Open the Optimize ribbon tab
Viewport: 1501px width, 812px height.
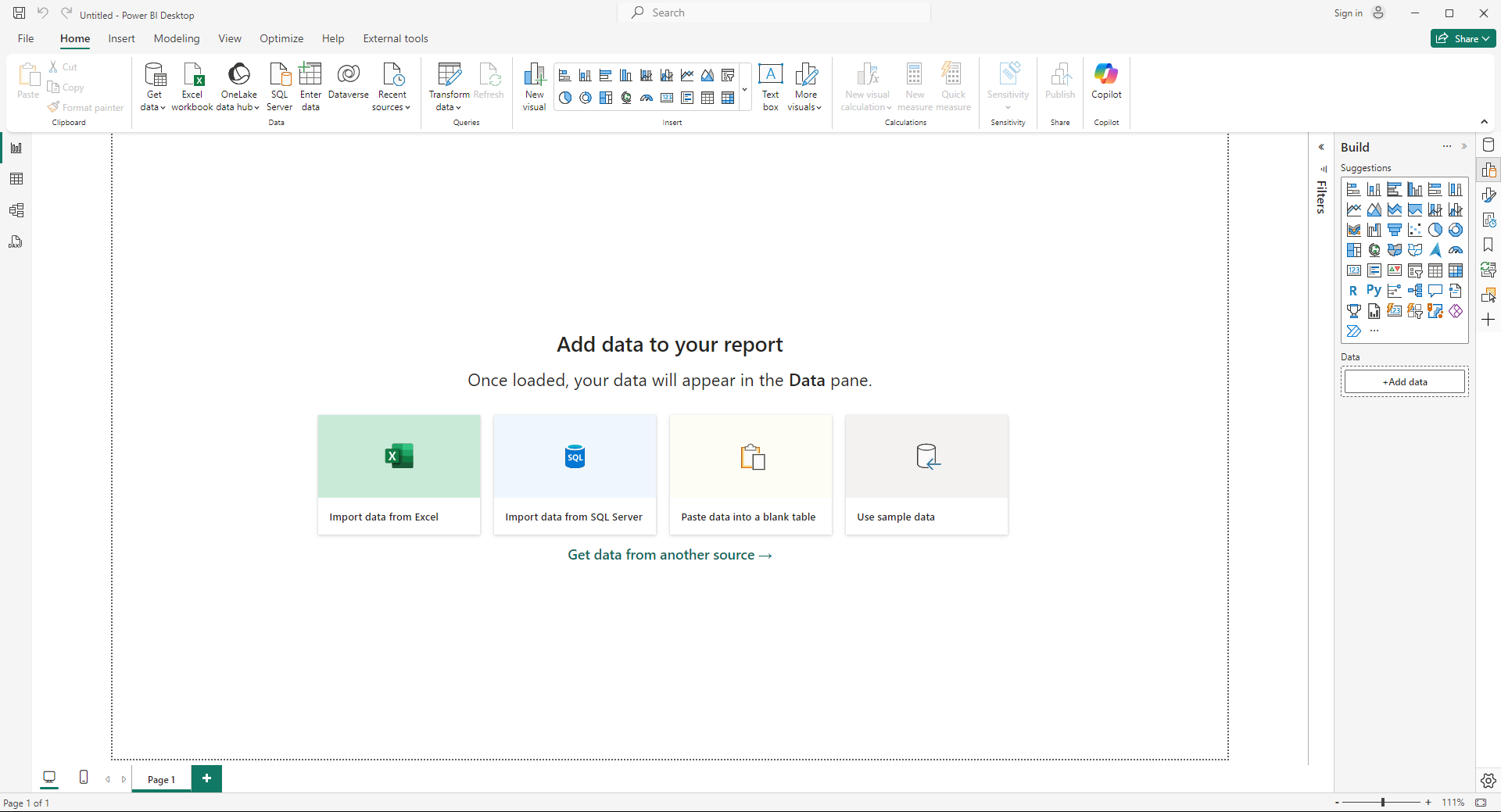[281, 38]
